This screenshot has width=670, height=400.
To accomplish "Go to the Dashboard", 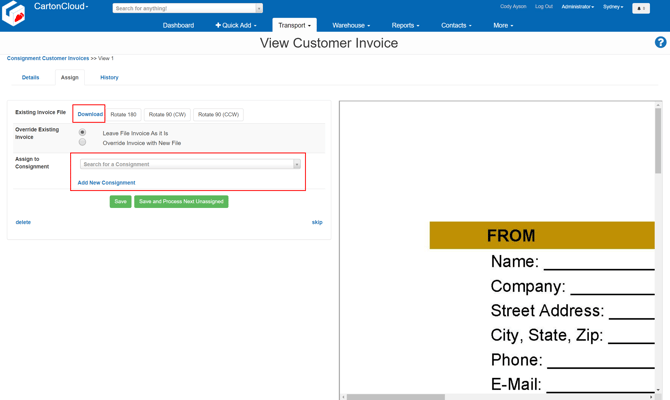I will pyautogui.click(x=178, y=25).
